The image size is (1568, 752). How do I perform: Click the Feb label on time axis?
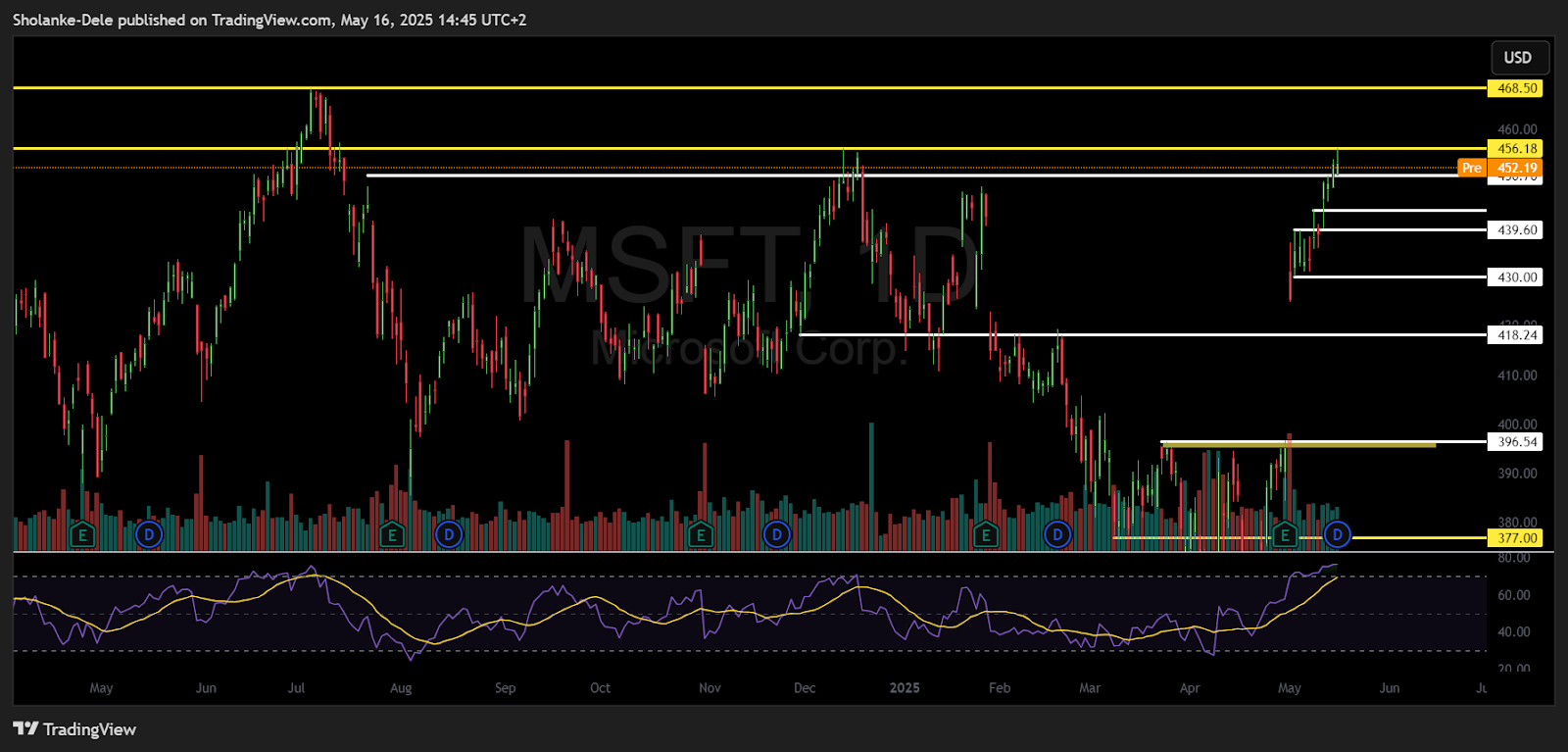coord(1000,688)
